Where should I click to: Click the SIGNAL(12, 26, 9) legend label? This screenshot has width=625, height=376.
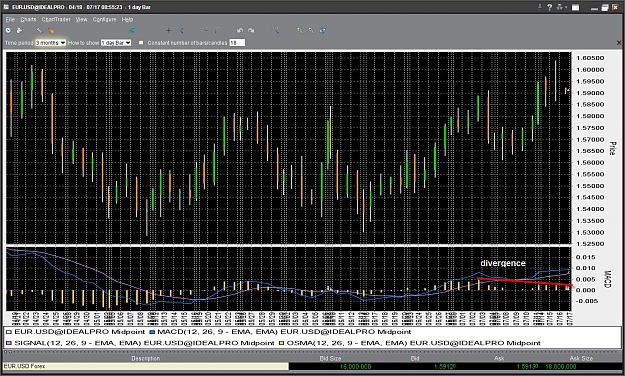(144, 343)
